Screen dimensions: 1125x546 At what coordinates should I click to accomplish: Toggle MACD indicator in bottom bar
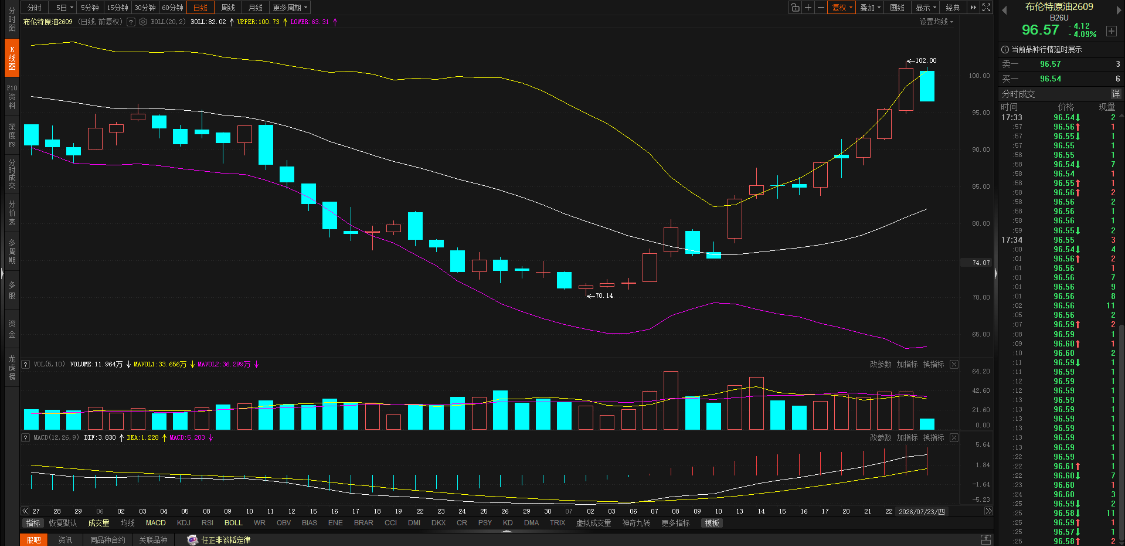156,523
